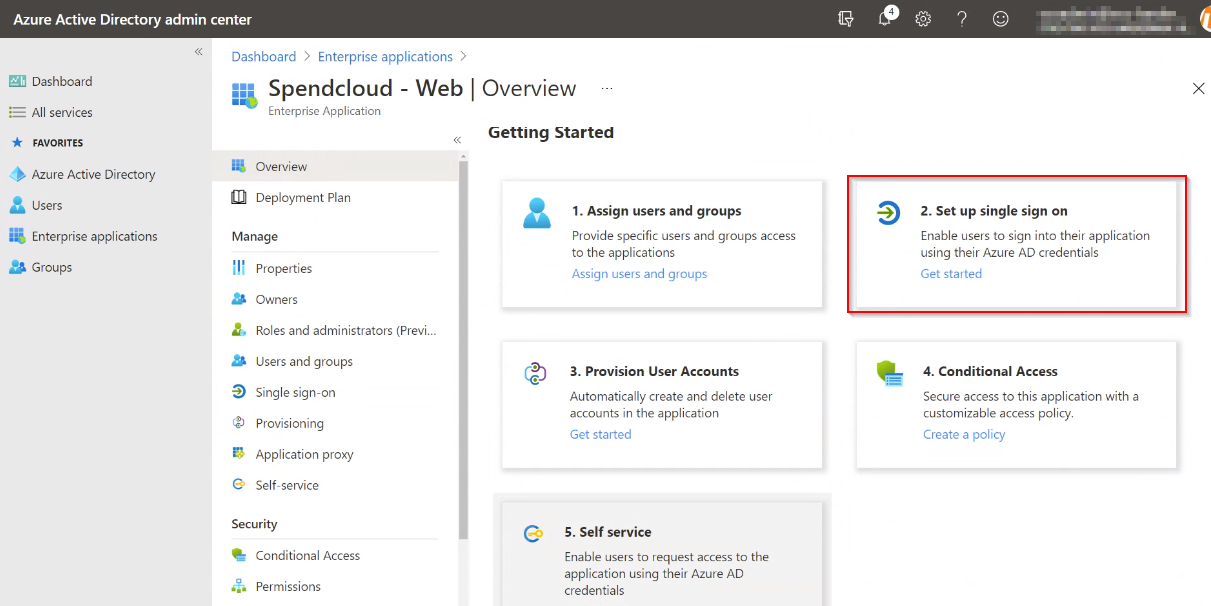This screenshot has height=606, width=1211.
Task: Click the Set up single sign on card icon
Action: pos(888,213)
